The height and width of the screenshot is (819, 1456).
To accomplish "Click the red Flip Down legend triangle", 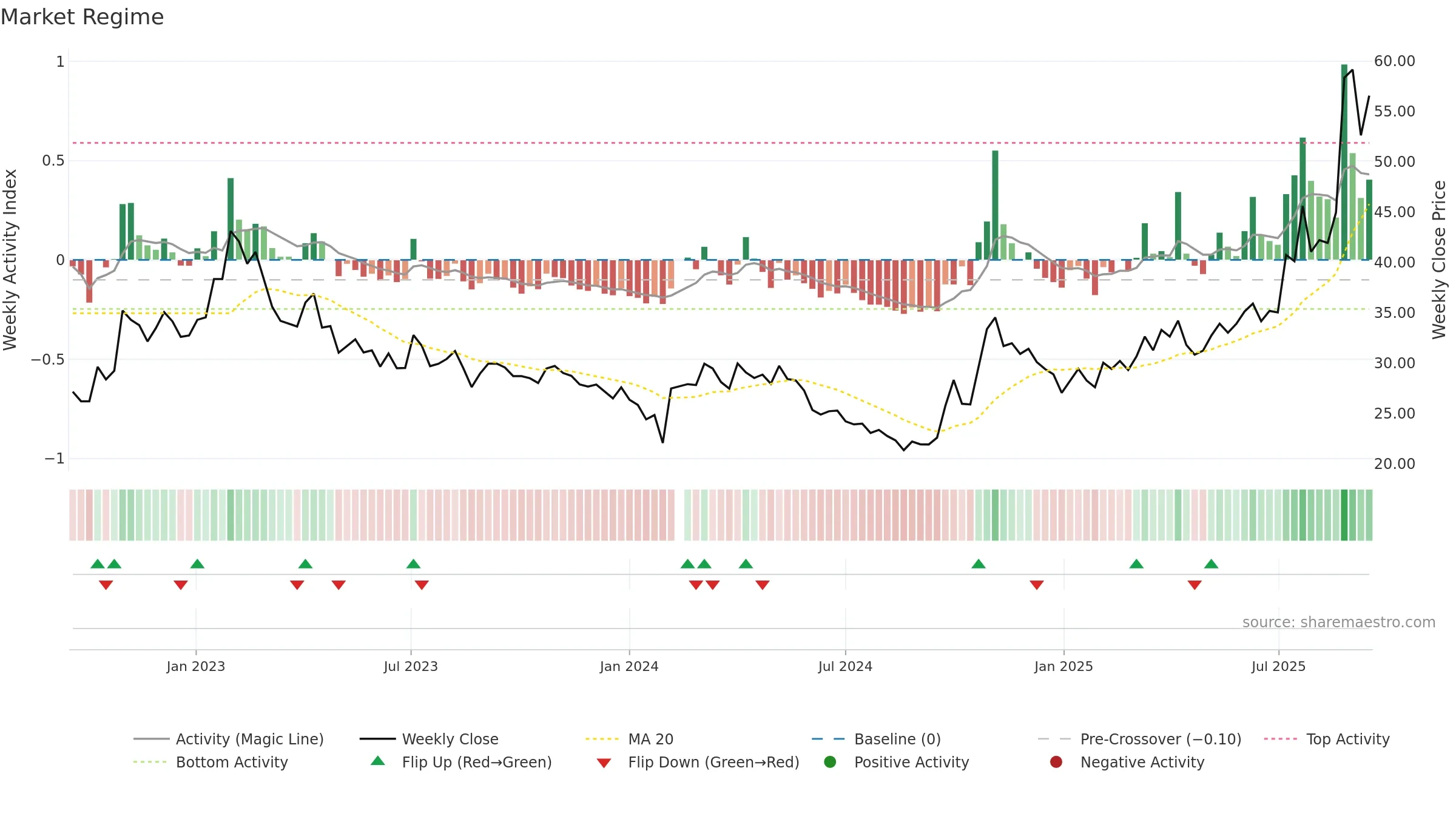I will click(x=604, y=763).
